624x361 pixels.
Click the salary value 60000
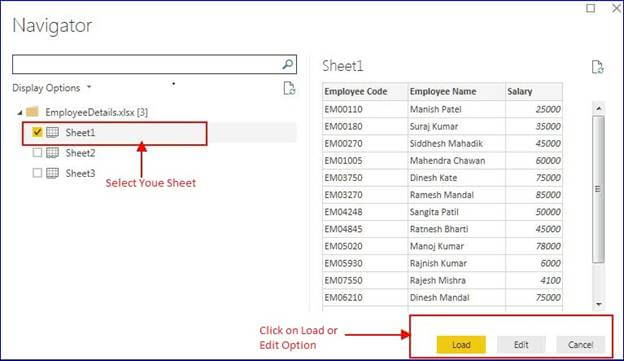[x=548, y=160]
